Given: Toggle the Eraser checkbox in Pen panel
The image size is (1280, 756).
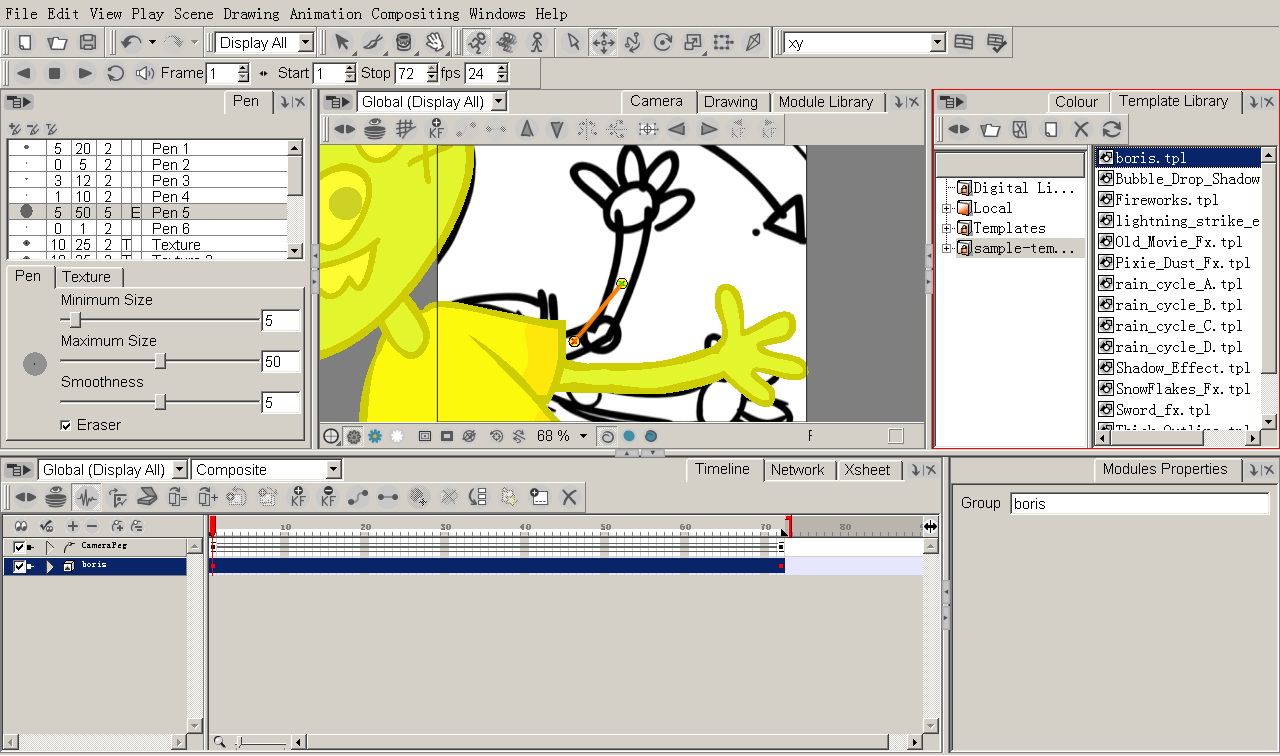Looking at the screenshot, I should pos(66,425).
